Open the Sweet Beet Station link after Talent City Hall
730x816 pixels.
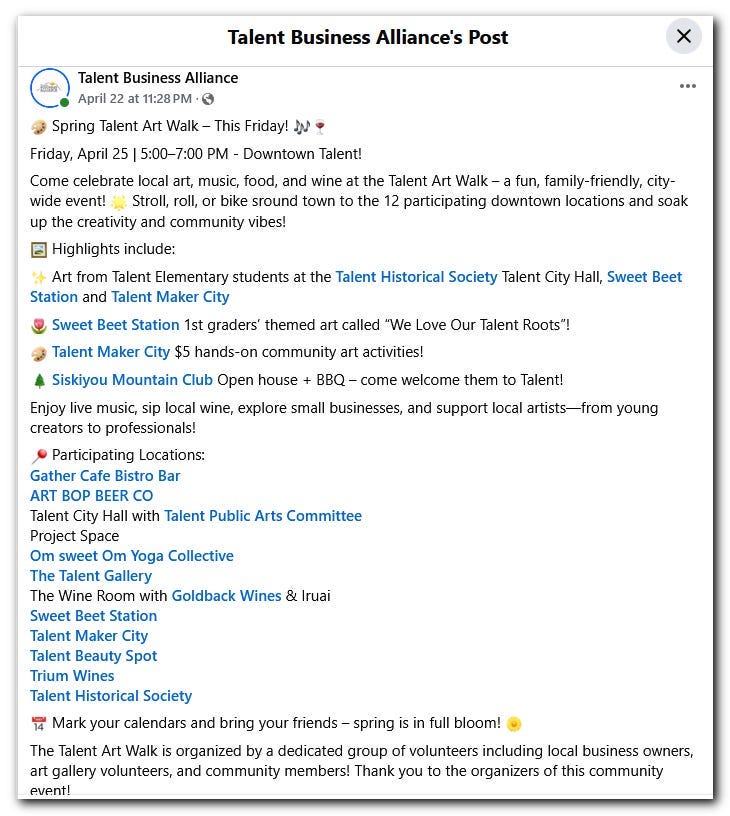(644, 276)
